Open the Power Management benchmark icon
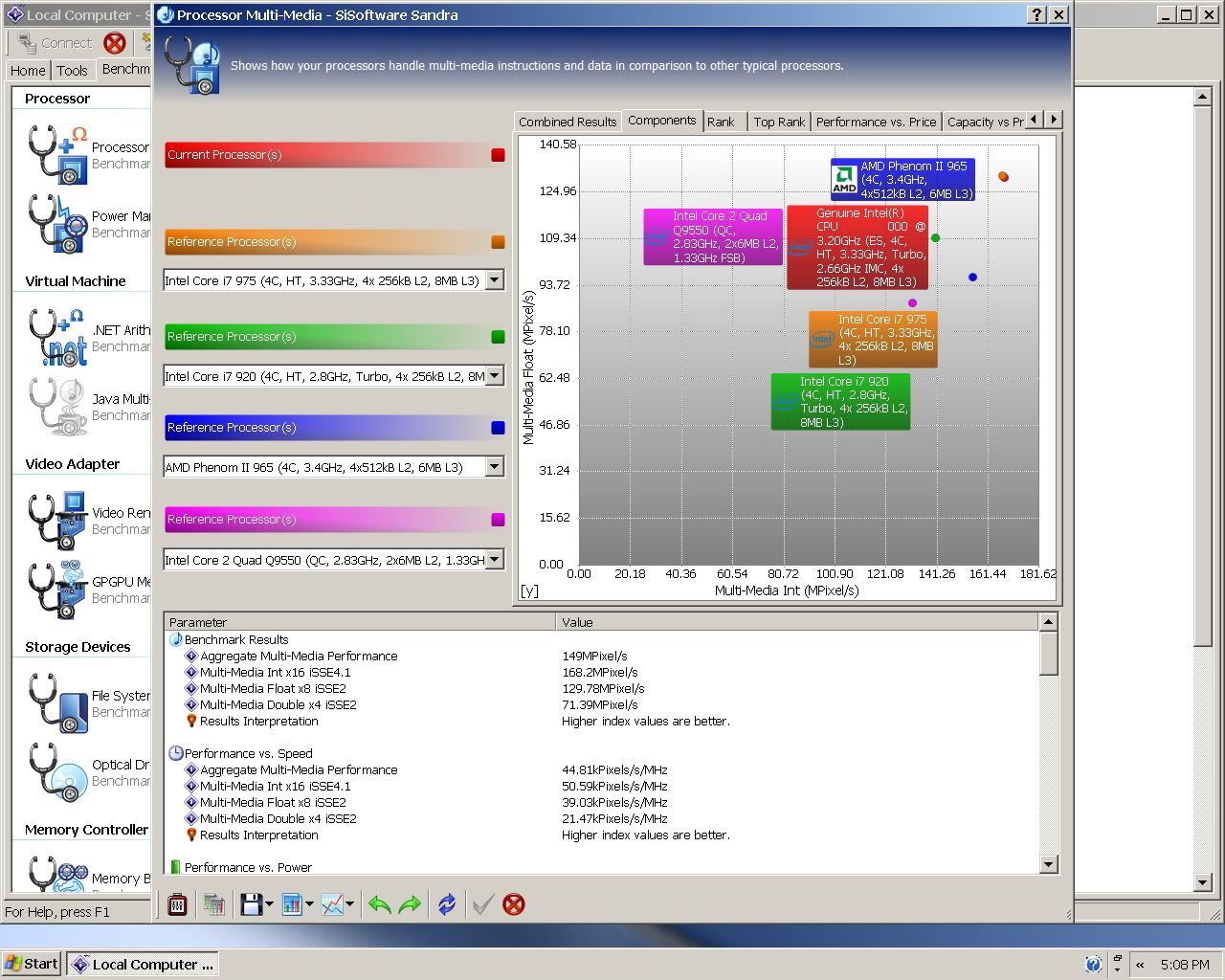The height and width of the screenshot is (980, 1225). 57,224
